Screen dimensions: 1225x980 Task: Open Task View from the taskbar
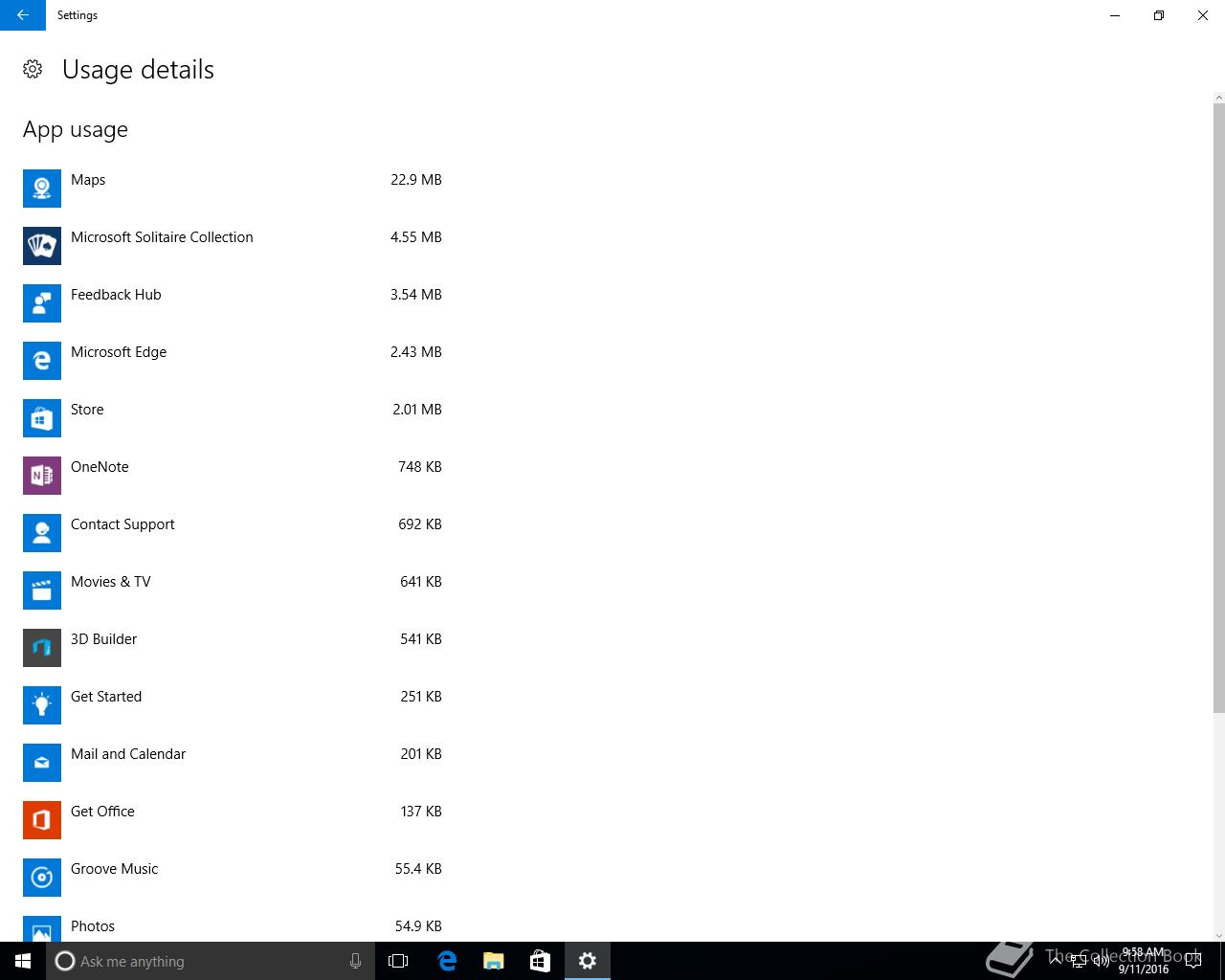point(398,961)
